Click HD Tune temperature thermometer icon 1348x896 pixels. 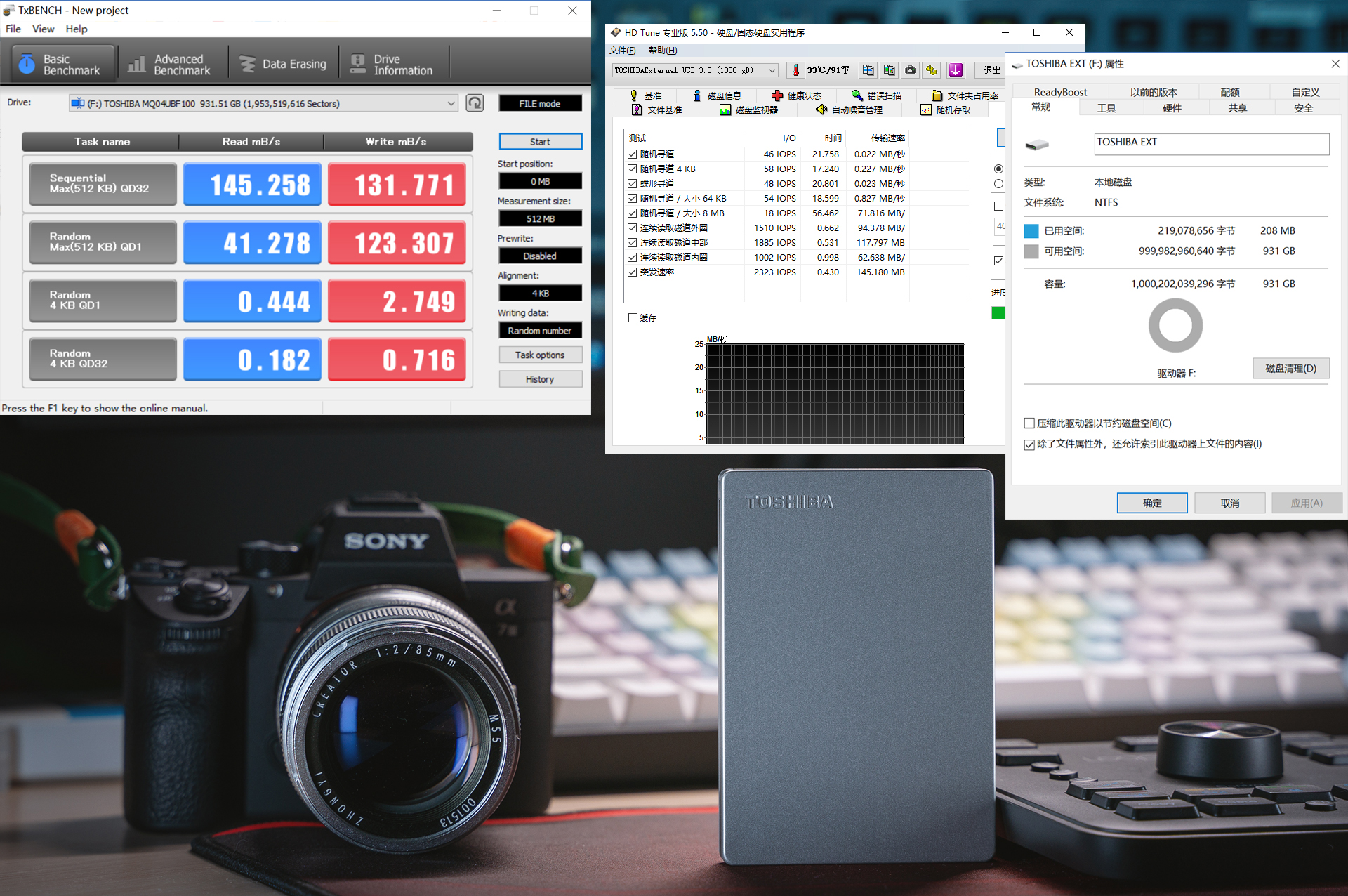point(795,70)
